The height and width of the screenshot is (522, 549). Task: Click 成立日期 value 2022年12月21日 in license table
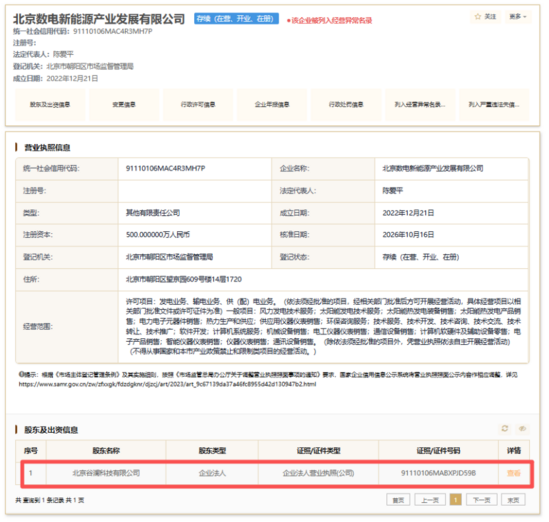click(x=408, y=213)
